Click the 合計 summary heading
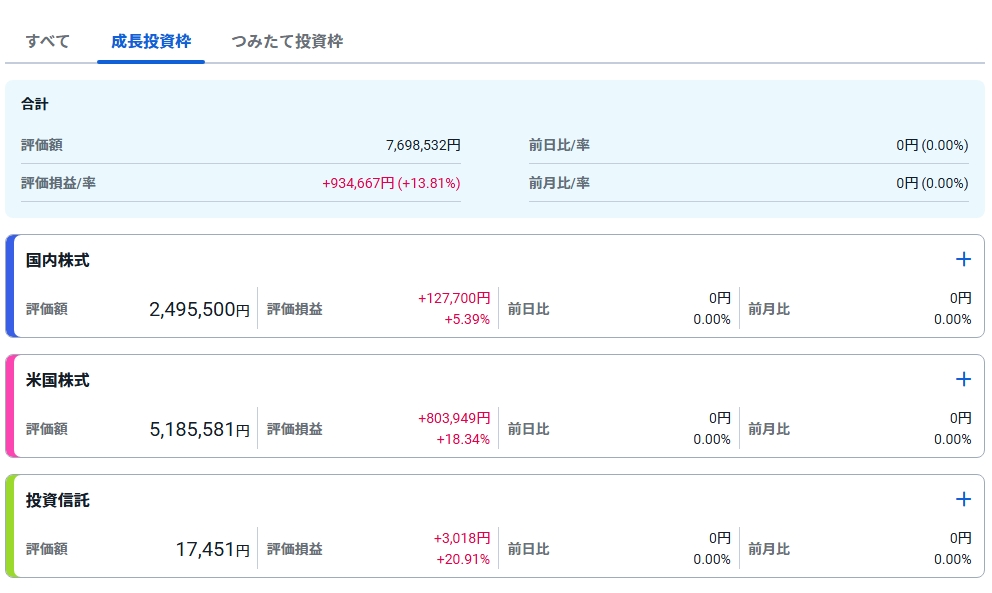 click(x=35, y=104)
